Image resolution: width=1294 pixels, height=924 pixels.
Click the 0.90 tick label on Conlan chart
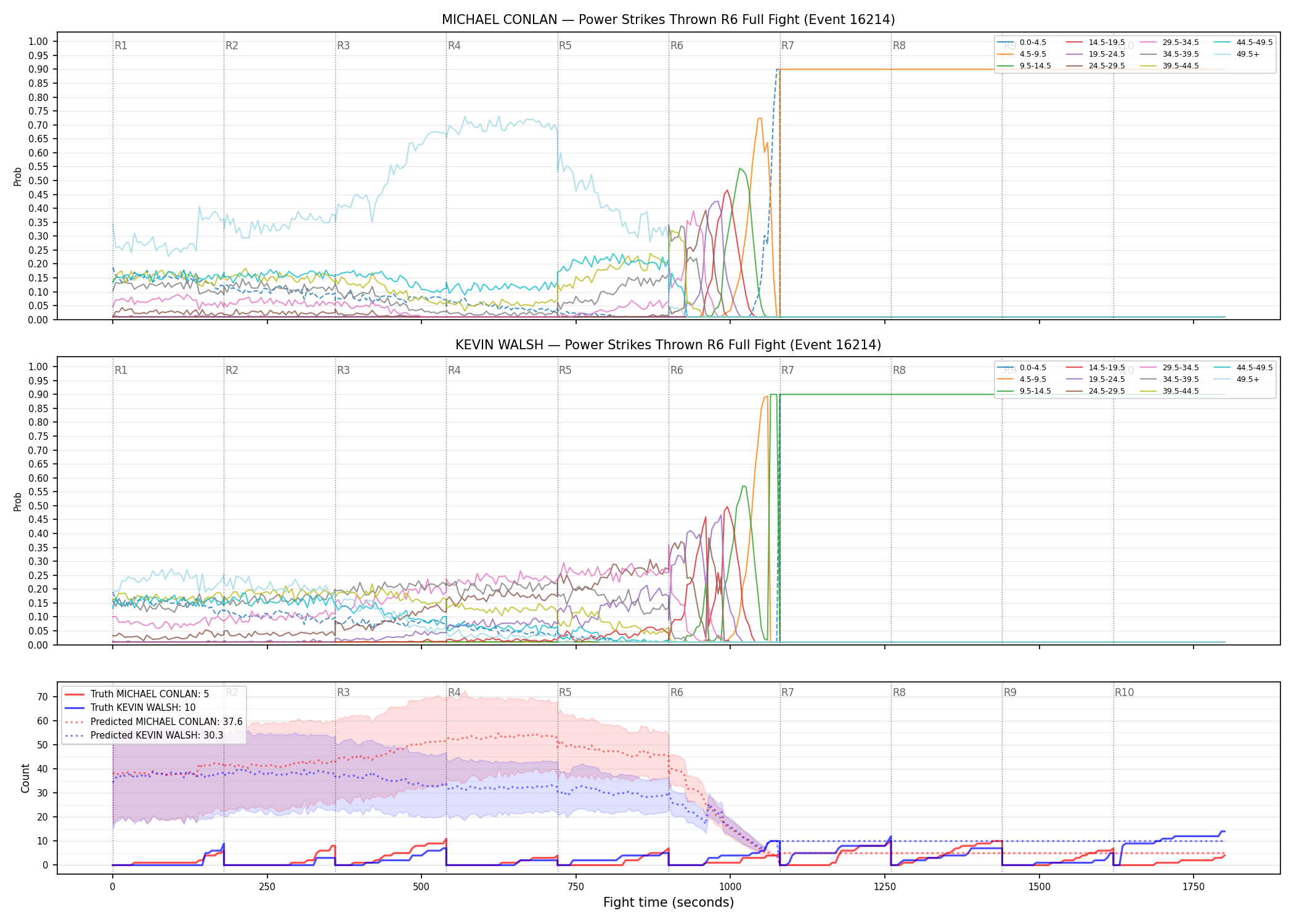point(38,70)
